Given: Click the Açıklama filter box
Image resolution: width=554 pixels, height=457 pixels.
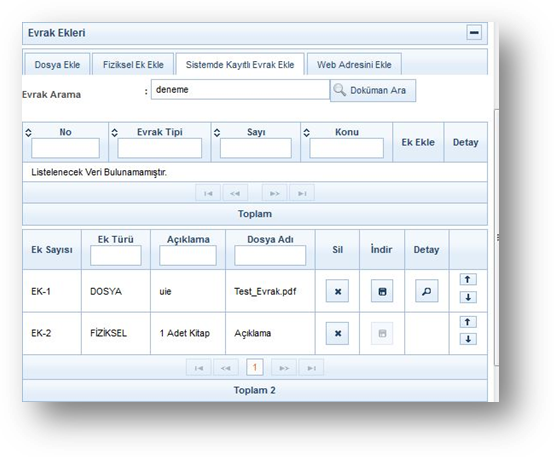Looking at the screenshot, I should coord(188,256).
